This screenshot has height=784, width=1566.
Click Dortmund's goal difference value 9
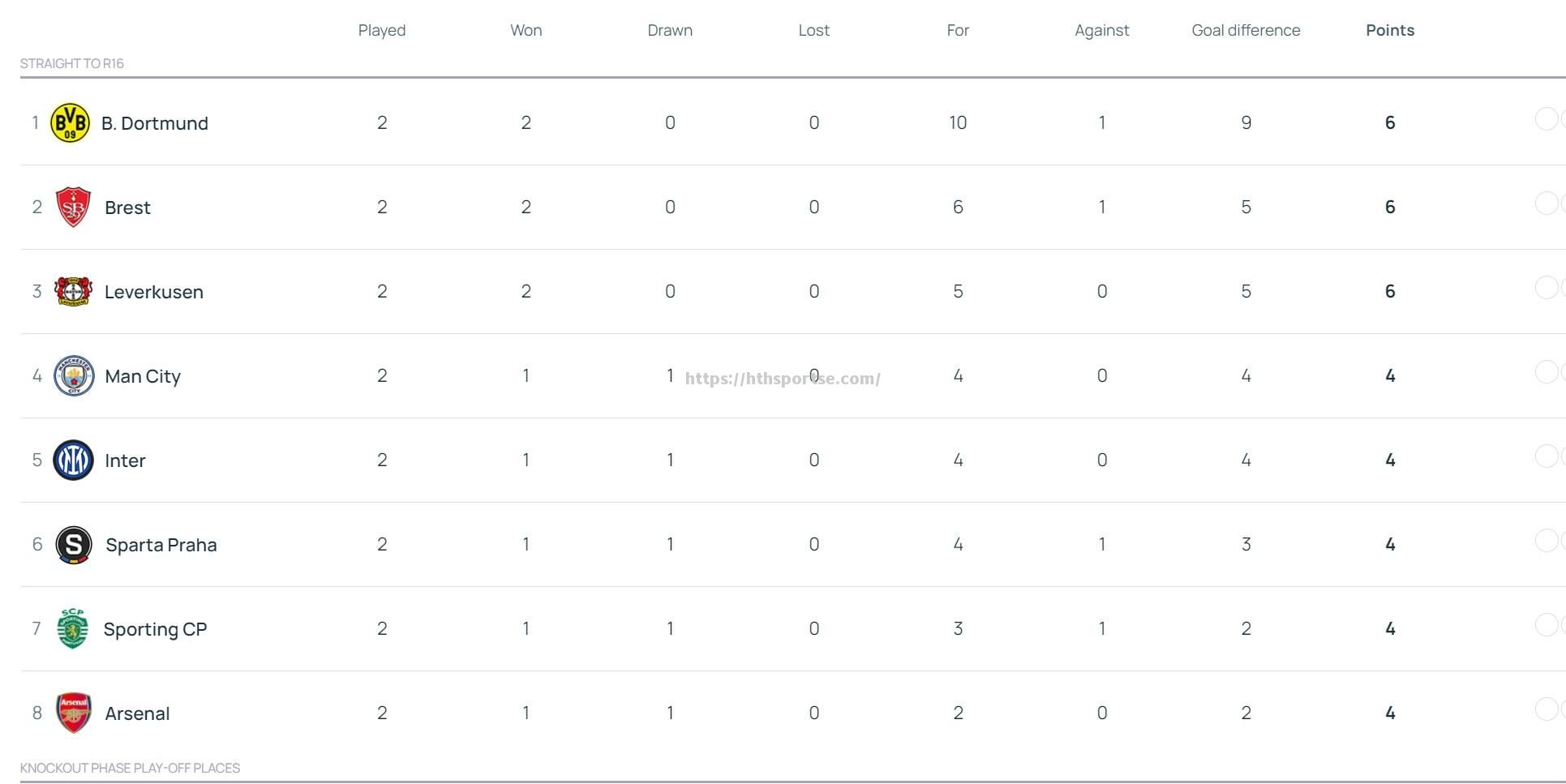pos(1246,122)
